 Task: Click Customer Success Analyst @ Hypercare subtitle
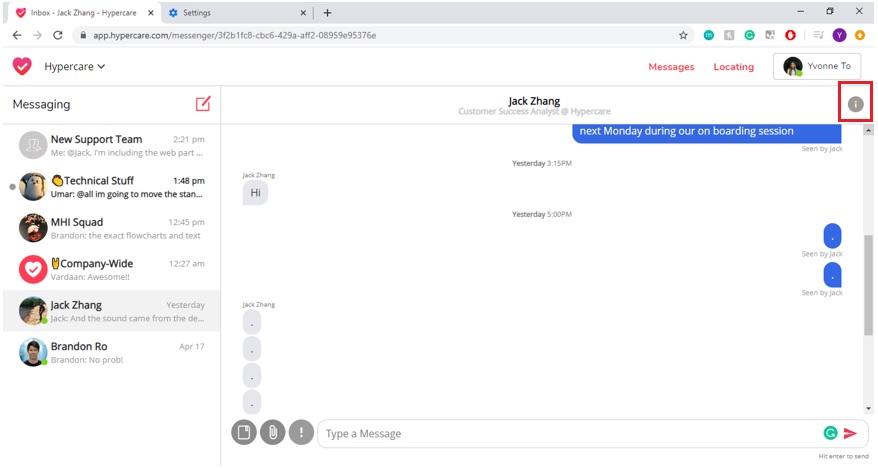pyautogui.click(x=534, y=111)
